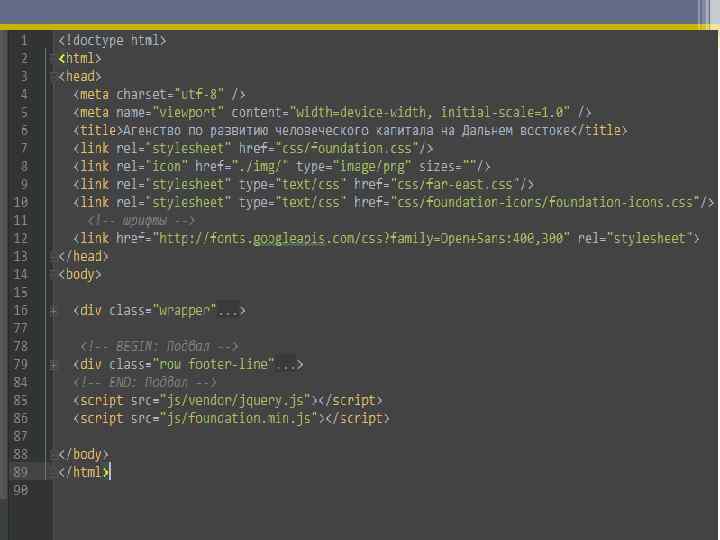
Task: Open the fonts.googleapis.com URL in line 12
Action: tap(361, 239)
